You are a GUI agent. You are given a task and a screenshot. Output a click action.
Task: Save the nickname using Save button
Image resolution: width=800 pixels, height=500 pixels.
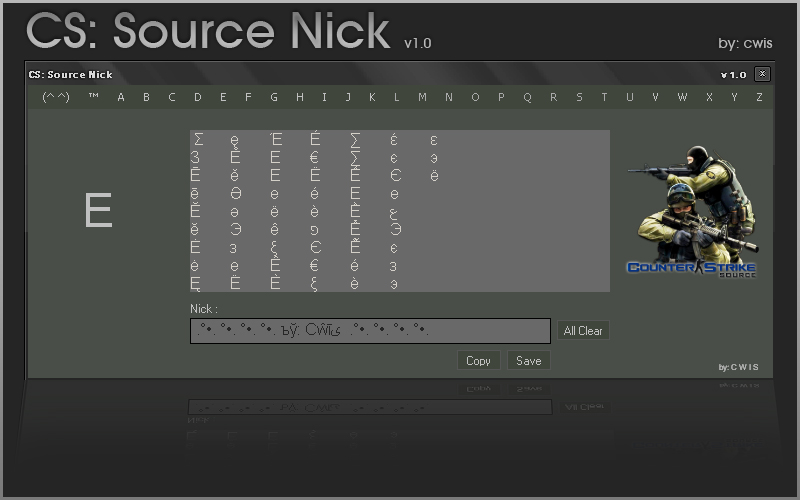528,360
